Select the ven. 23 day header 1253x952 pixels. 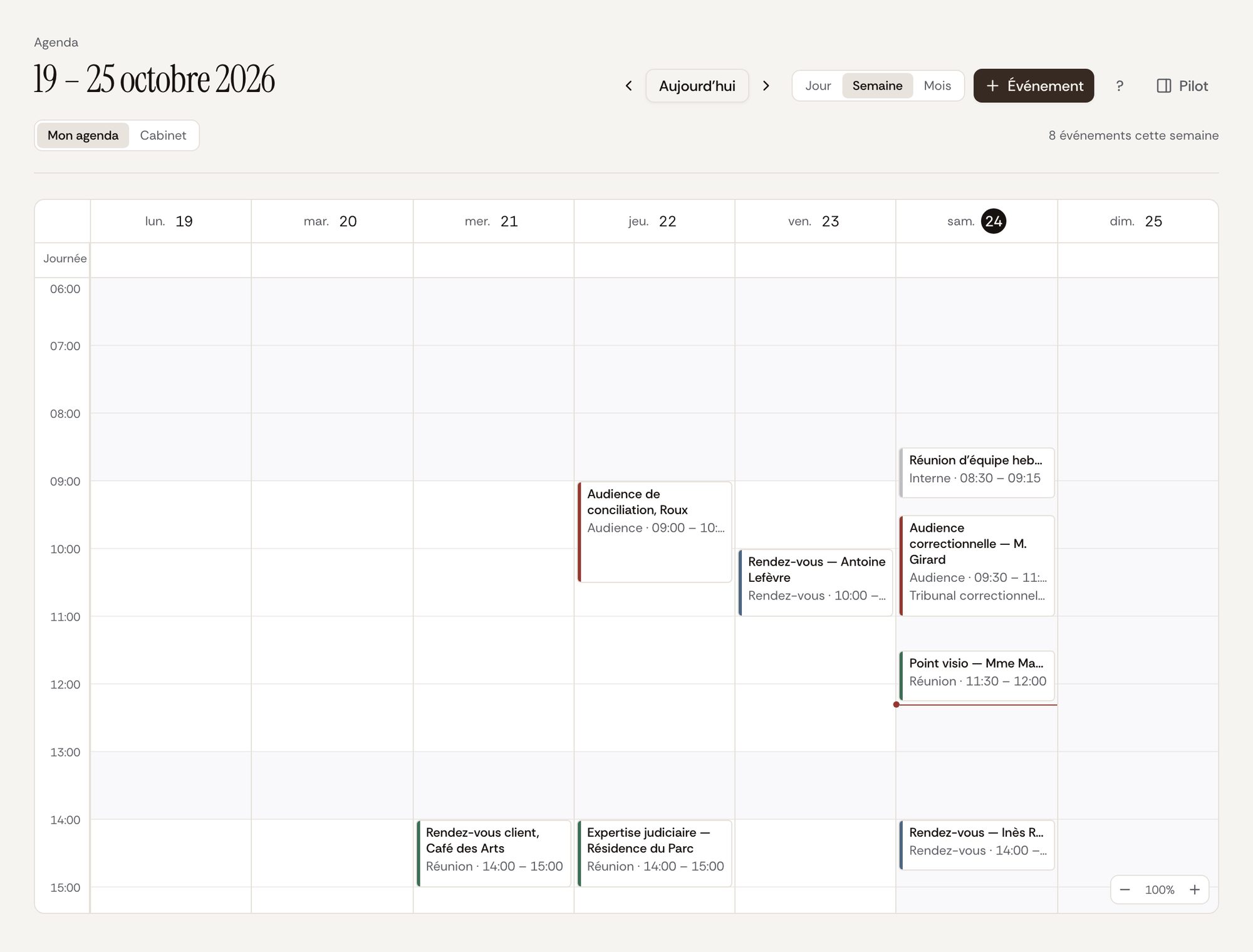[x=815, y=221]
